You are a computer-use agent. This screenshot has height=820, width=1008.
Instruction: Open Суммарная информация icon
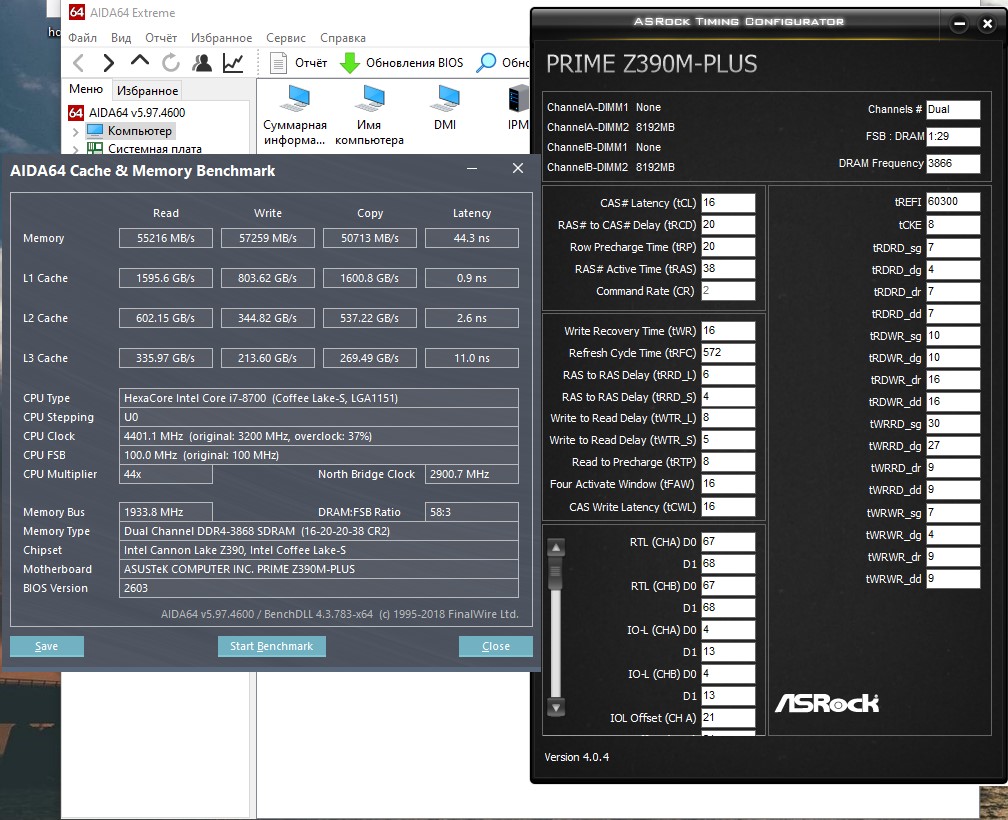click(x=295, y=114)
